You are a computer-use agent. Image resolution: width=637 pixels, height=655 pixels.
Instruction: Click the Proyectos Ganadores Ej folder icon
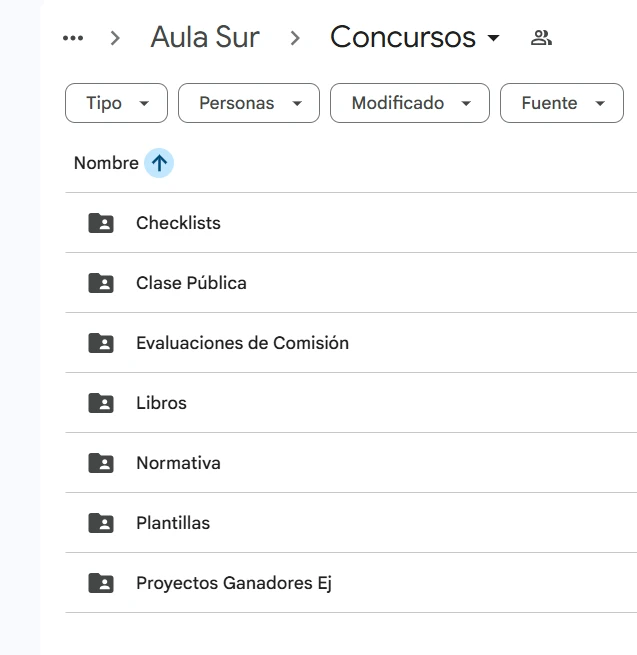101,583
